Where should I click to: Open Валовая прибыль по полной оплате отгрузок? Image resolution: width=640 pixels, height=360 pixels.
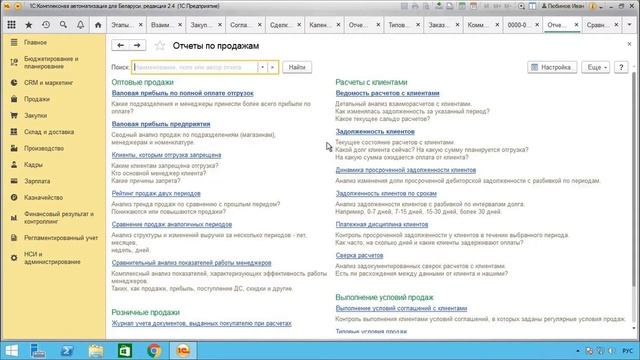(182, 93)
